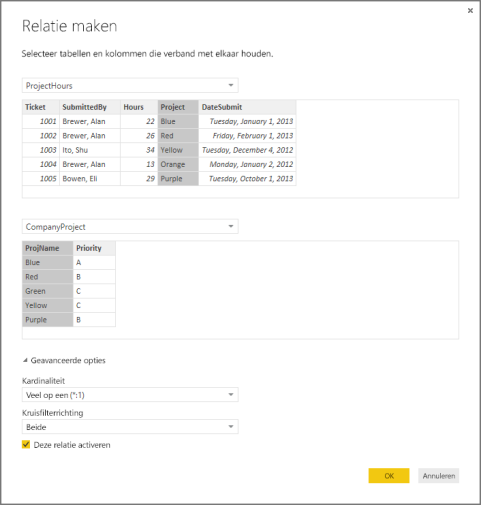The height and width of the screenshot is (505, 481).
Task: Click ticket cell 1002
Action: 41,136
